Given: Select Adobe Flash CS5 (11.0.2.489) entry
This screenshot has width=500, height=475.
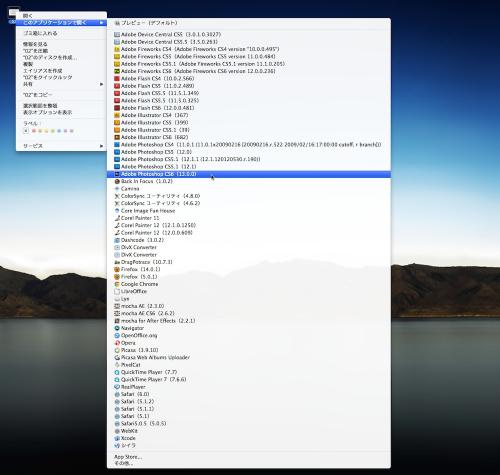Looking at the screenshot, I should [x=249, y=86].
